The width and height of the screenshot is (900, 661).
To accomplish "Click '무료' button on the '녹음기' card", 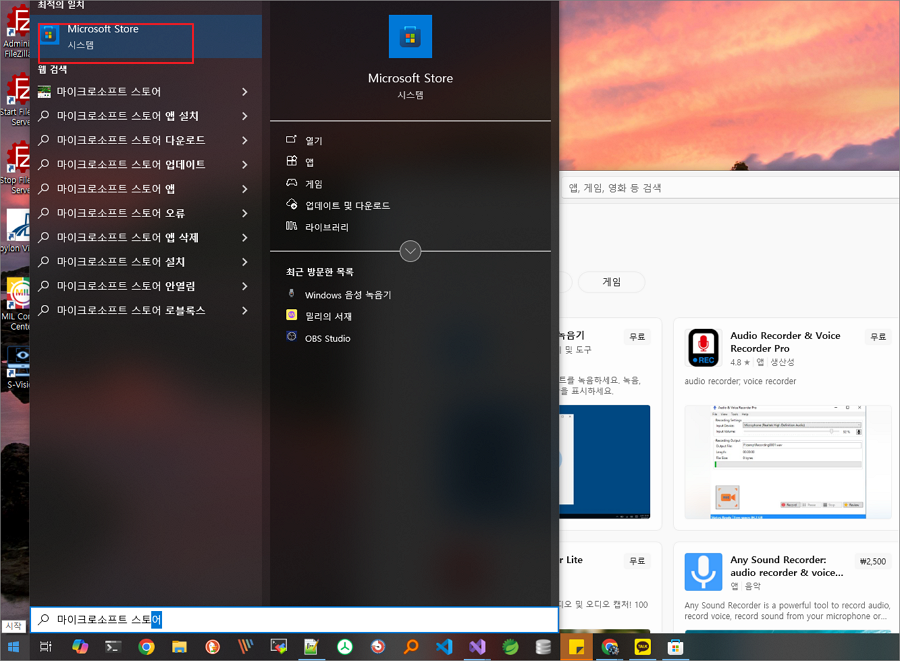I will (x=637, y=336).
